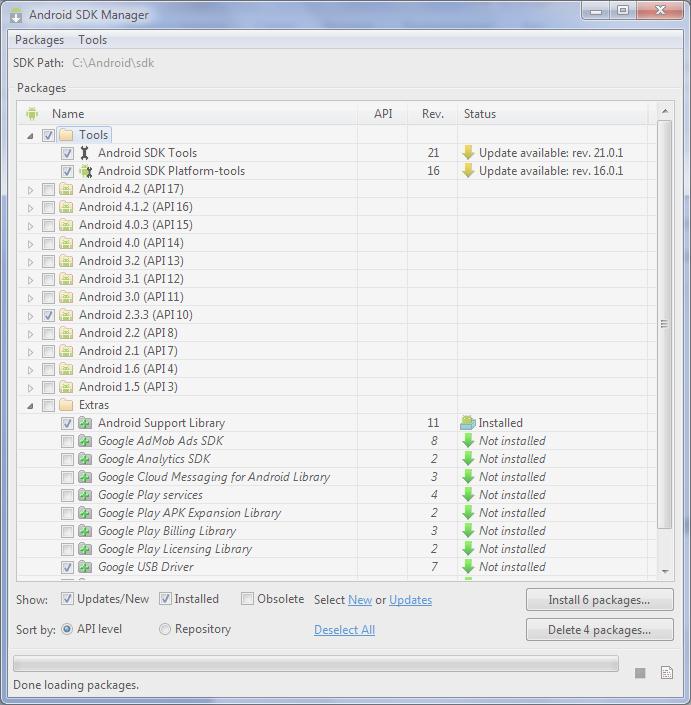
Task: Select the Repository sort radio button
Action: 165,629
